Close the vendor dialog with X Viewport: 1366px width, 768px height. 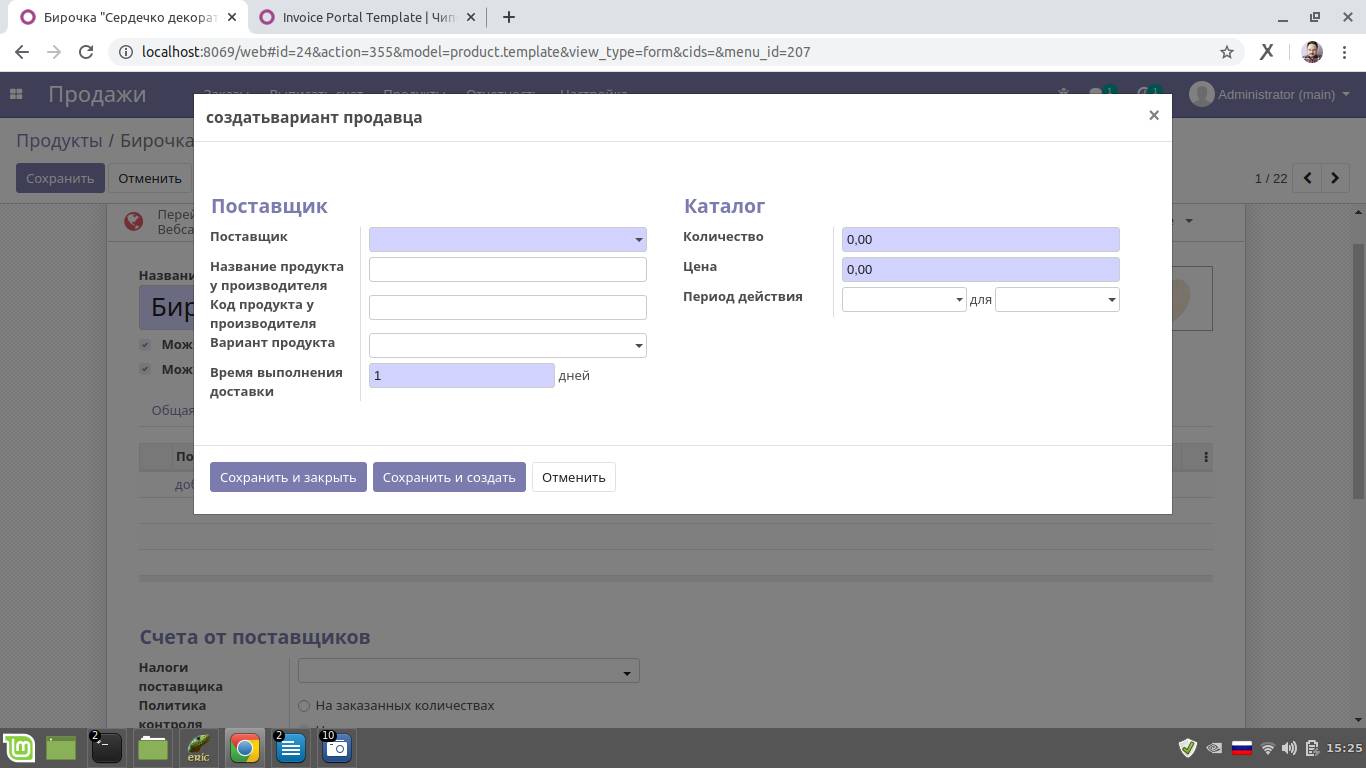coord(1153,115)
